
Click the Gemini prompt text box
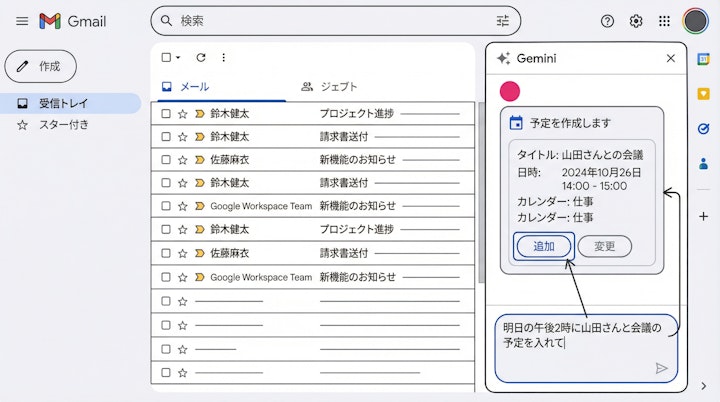click(x=586, y=348)
